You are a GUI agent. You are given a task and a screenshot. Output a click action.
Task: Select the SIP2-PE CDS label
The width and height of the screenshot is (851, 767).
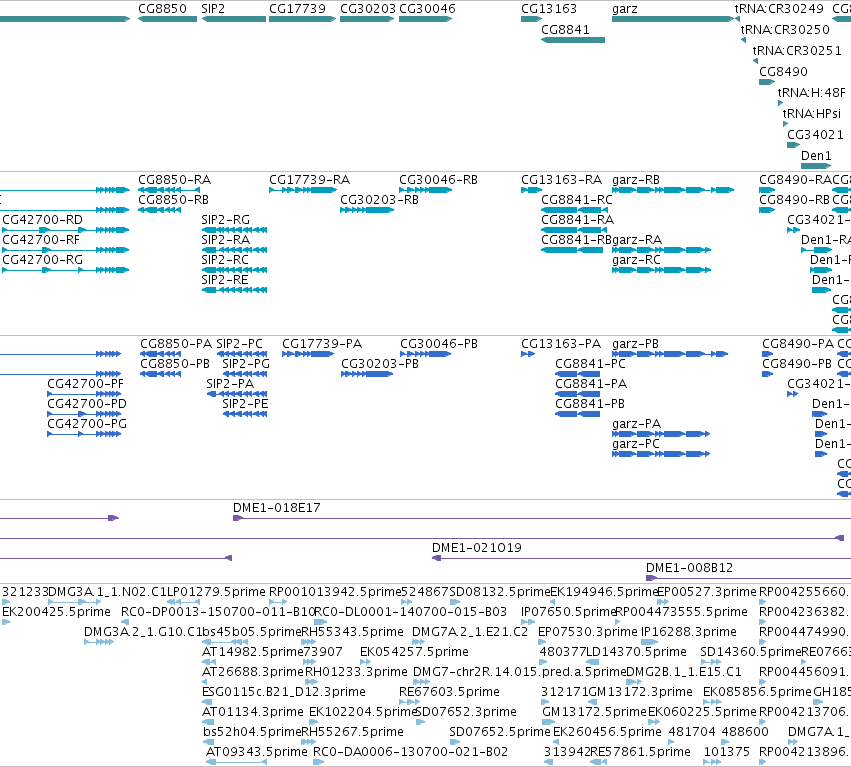(x=245, y=404)
